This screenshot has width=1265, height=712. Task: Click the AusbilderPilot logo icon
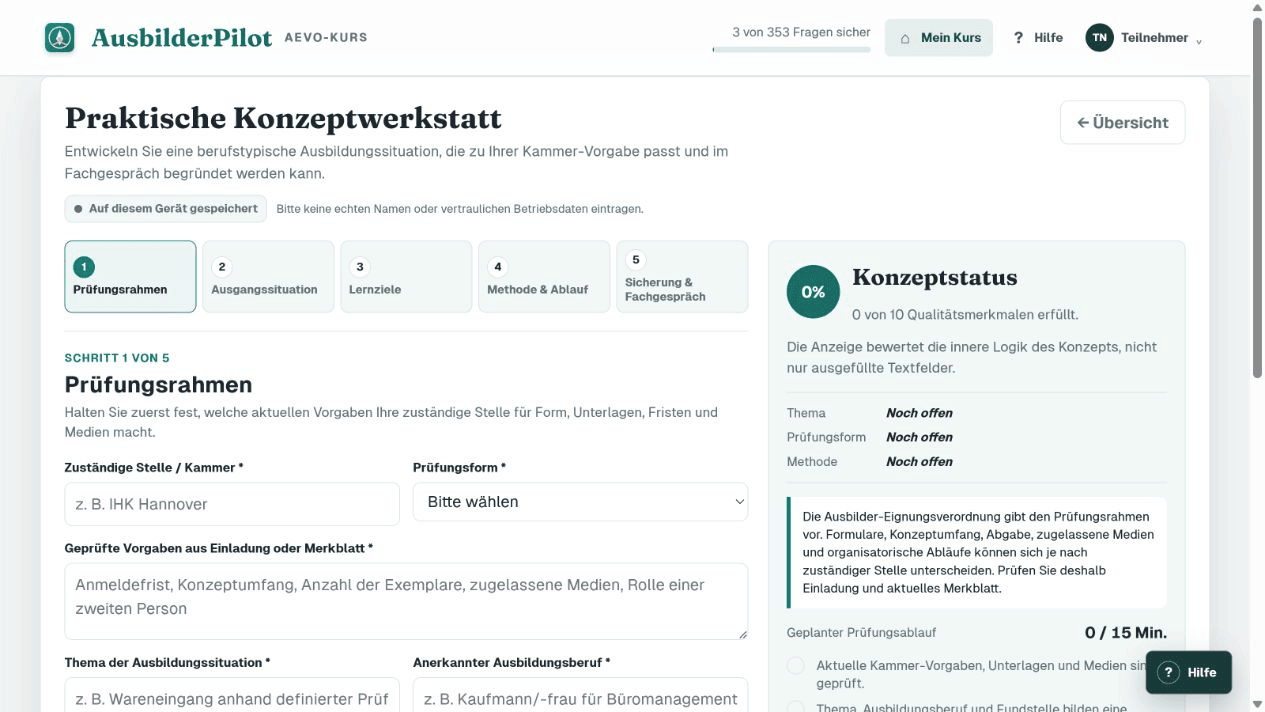click(x=60, y=38)
